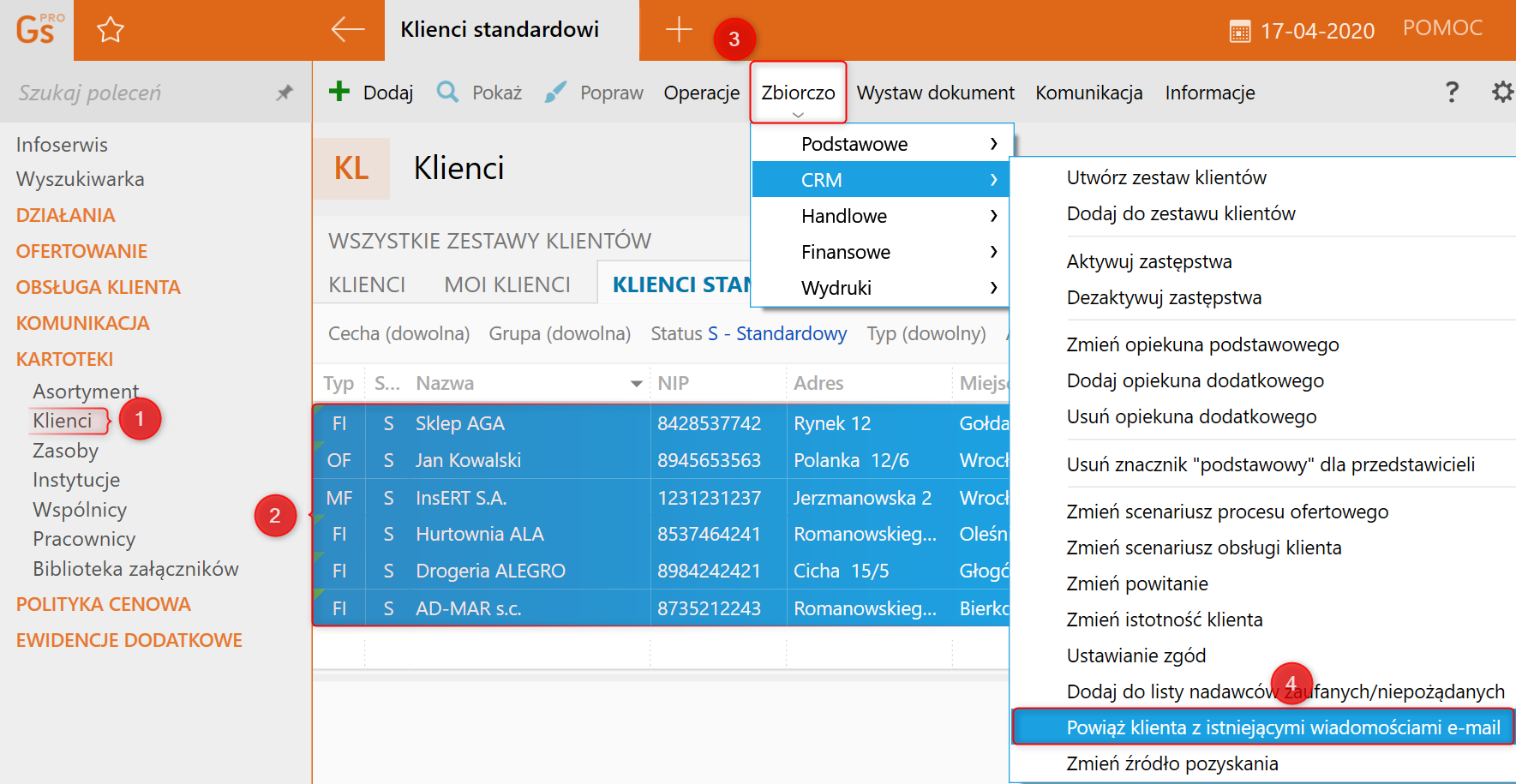This screenshot has width=1516, height=784.
Task: Change the Status S - Standardowy filter
Action: click(748, 333)
